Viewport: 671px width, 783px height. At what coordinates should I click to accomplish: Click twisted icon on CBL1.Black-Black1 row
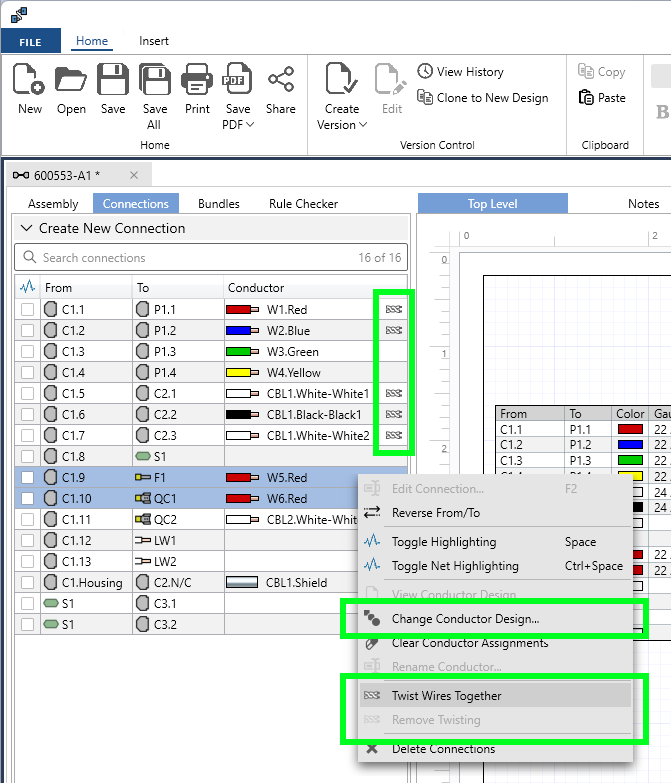tap(393, 414)
